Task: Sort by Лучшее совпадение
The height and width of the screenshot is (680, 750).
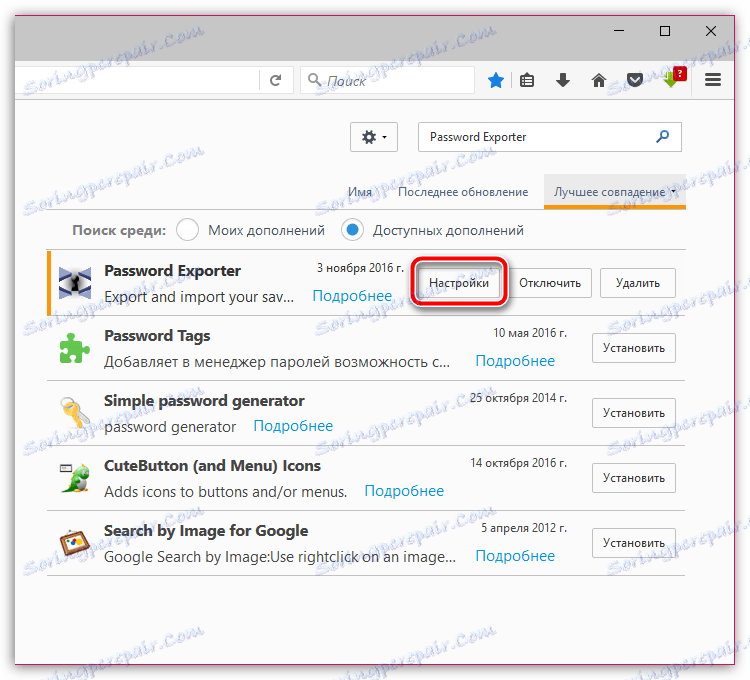Action: [615, 192]
